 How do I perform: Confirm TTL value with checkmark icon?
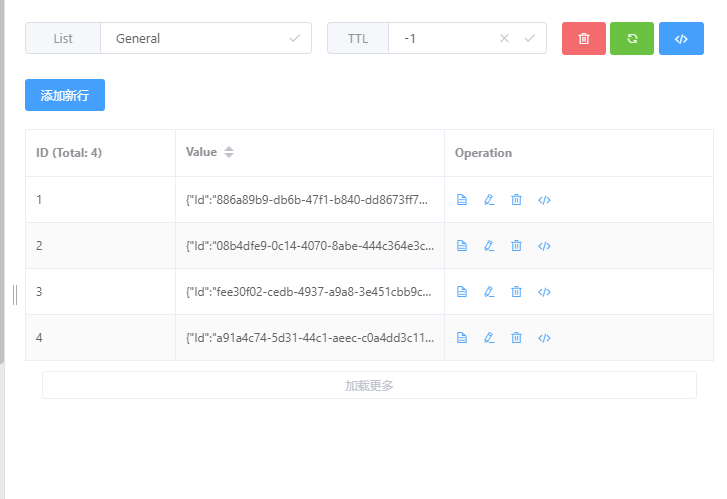coord(529,38)
